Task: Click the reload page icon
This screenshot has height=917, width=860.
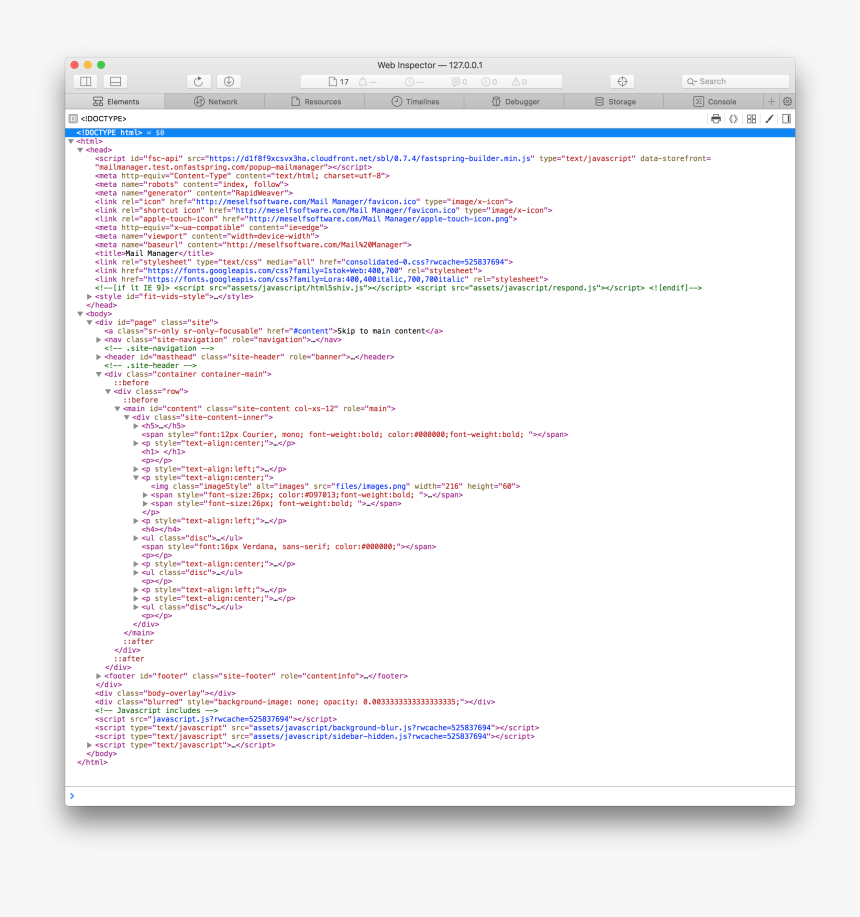Action: pos(199,81)
